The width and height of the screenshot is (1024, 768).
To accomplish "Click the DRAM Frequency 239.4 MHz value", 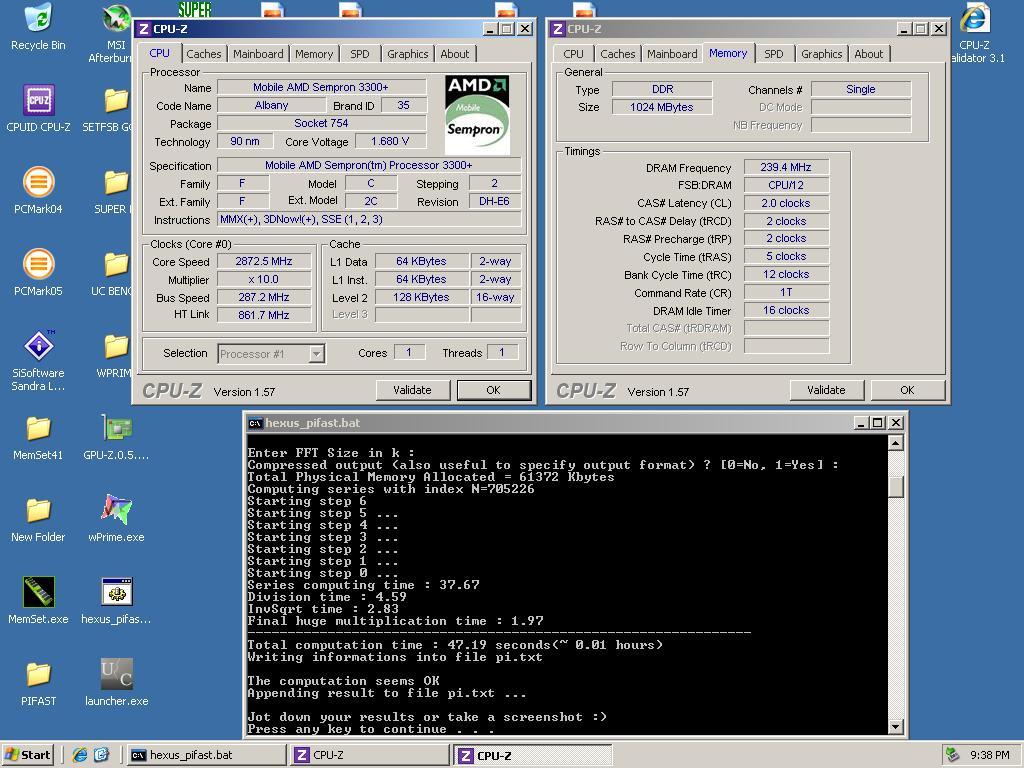I will [786, 167].
